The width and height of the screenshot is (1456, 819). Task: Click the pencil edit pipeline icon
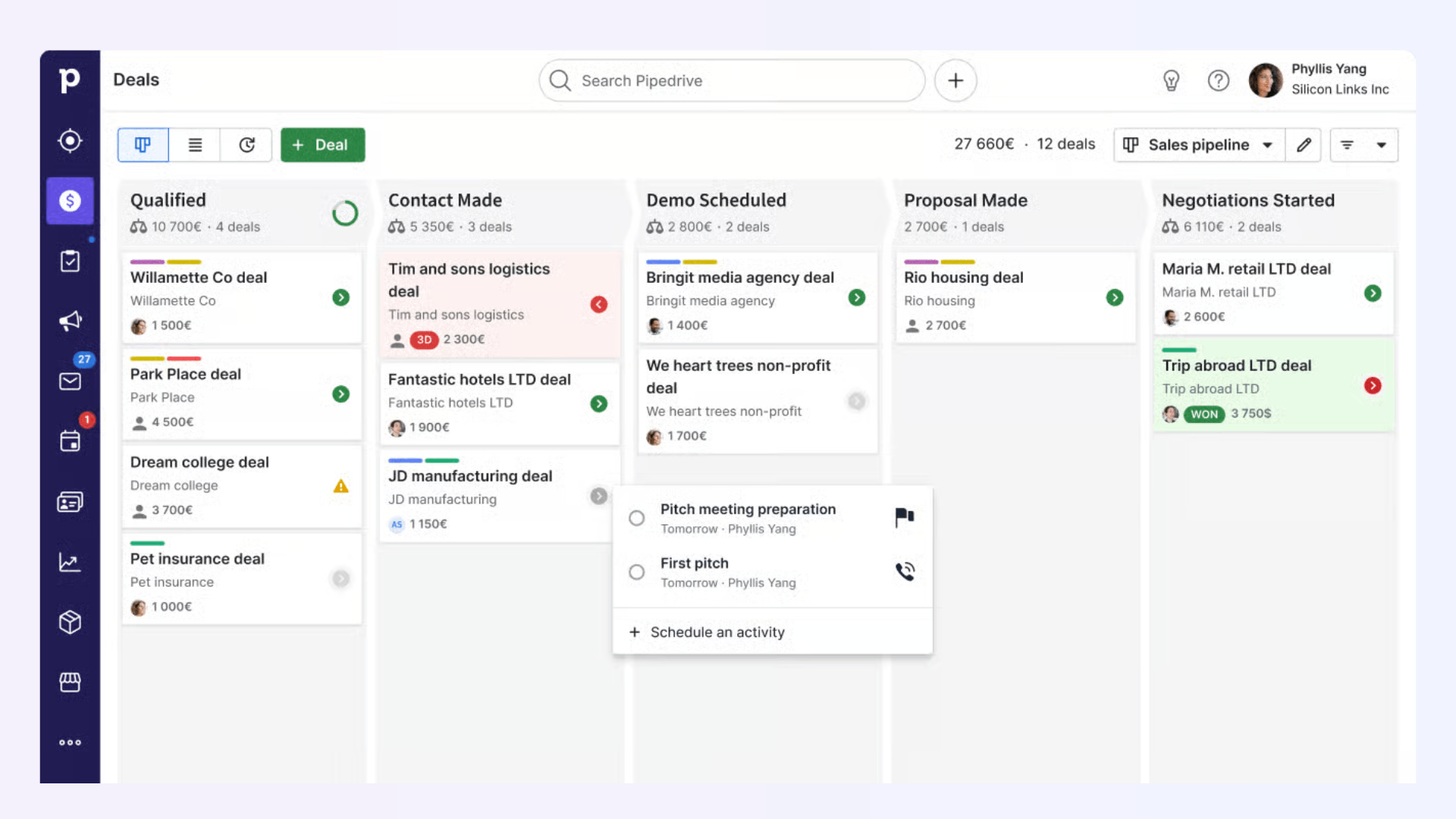click(x=1304, y=145)
